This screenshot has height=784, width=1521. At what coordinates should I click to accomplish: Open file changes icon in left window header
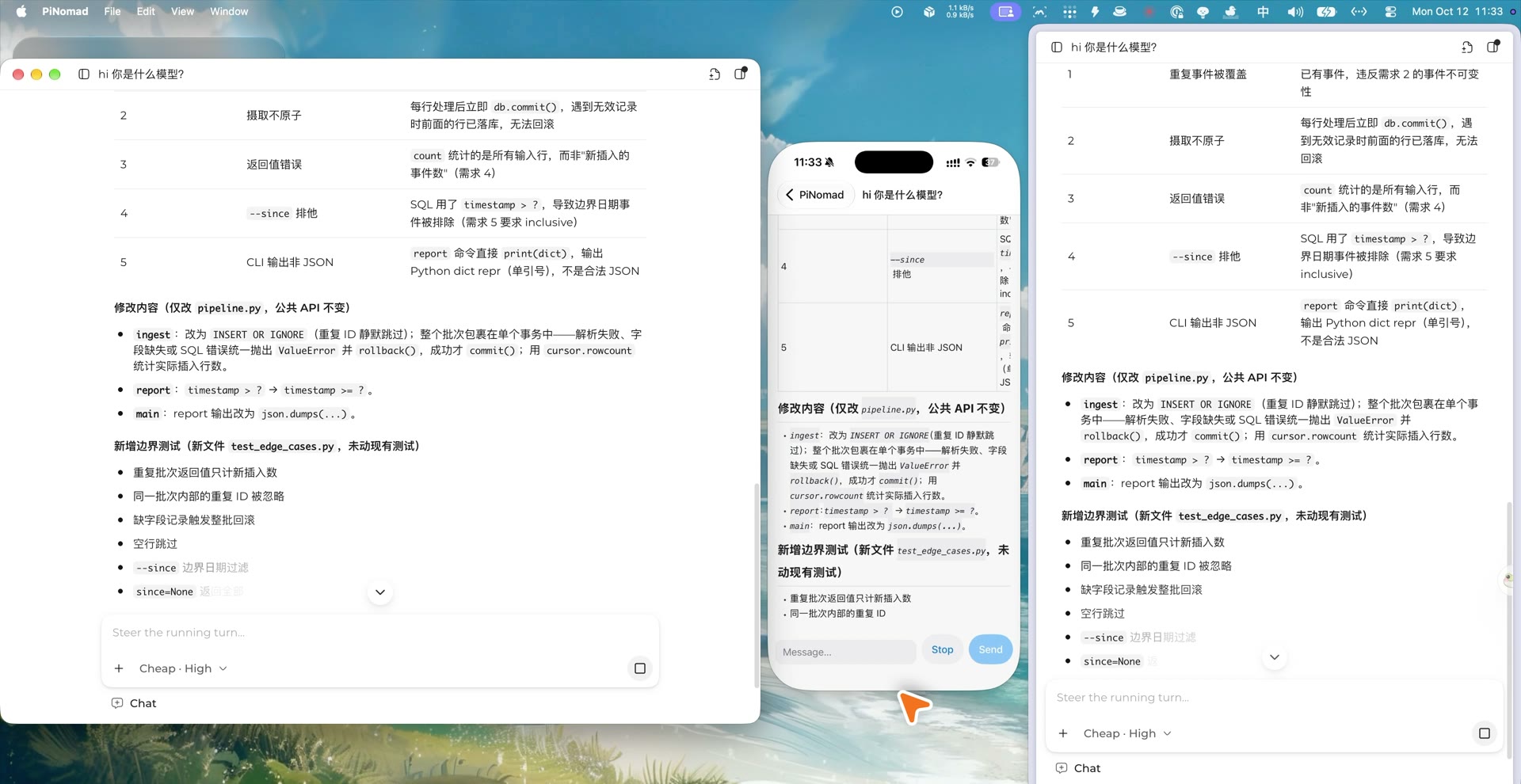click(x=715, y=74)
